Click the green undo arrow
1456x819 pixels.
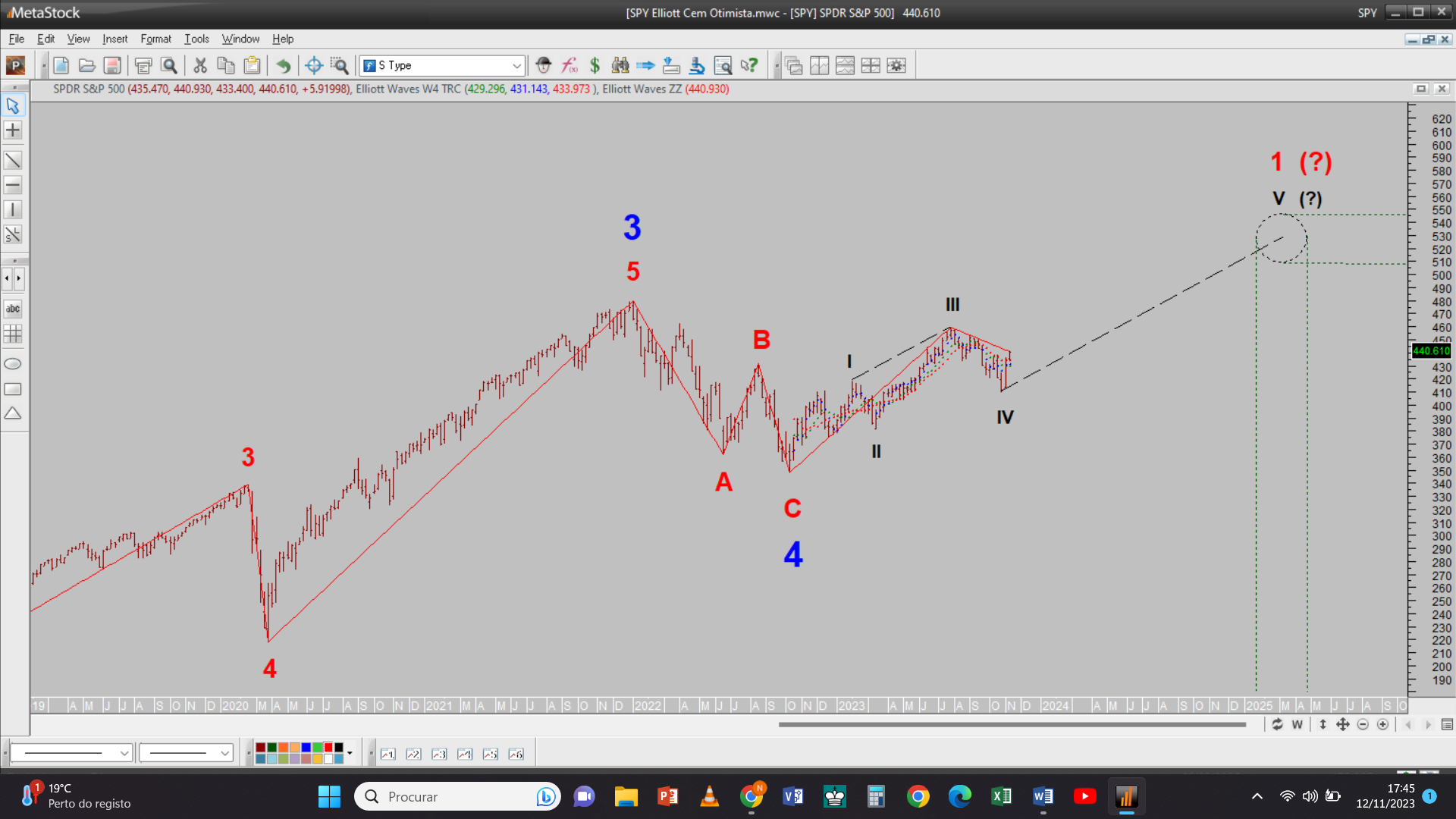point(283,66)
